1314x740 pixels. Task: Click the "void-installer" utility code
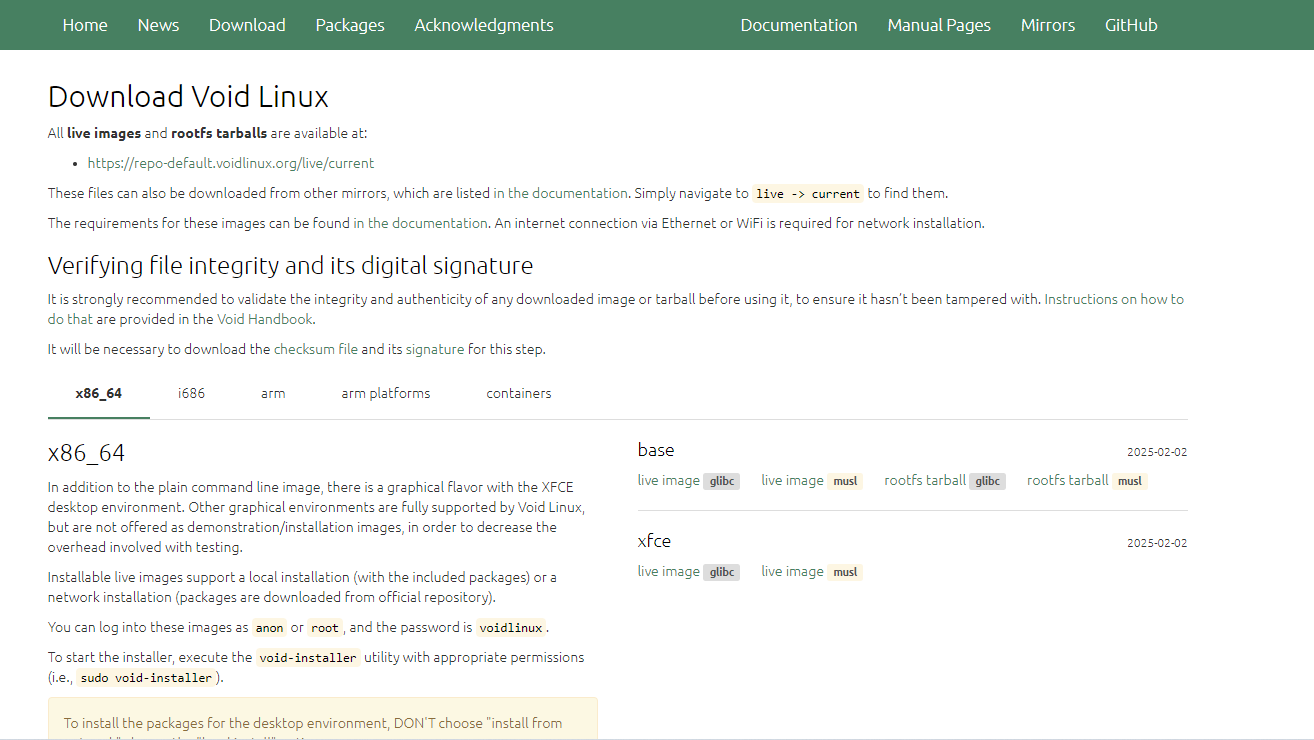[x=308, y=658]
